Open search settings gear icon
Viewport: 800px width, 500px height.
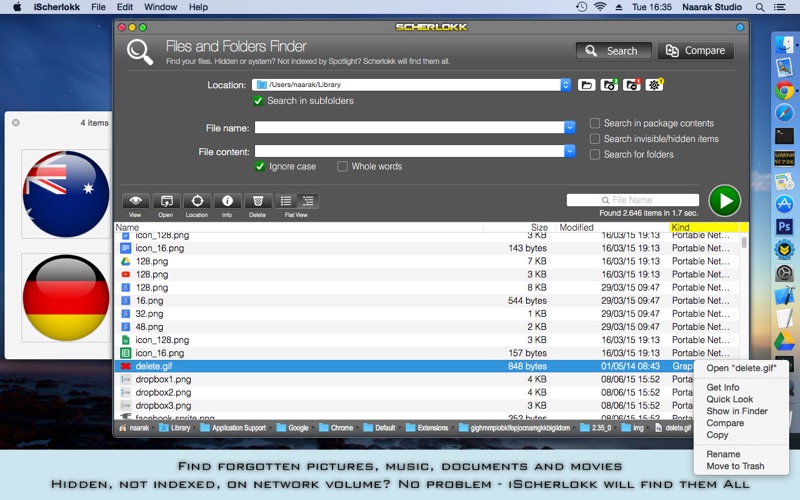click(654, 85)
